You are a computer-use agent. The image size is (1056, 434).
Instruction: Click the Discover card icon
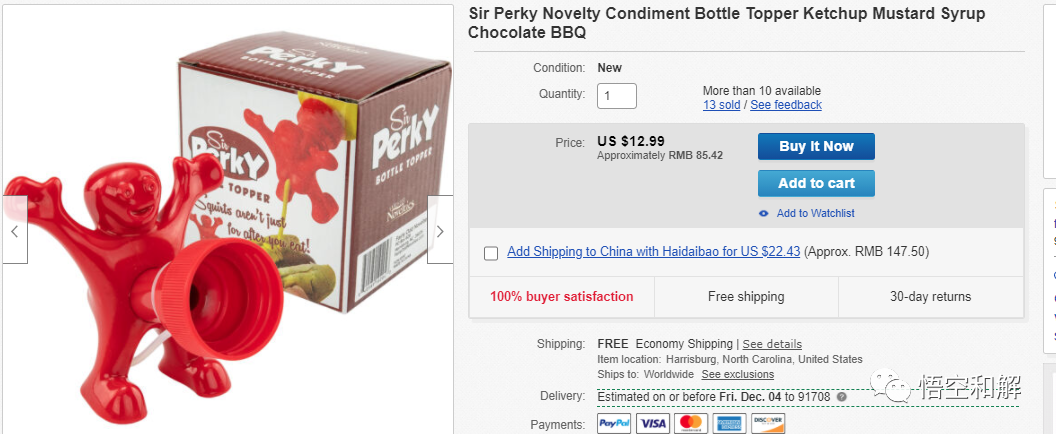(x=767, y=424)
